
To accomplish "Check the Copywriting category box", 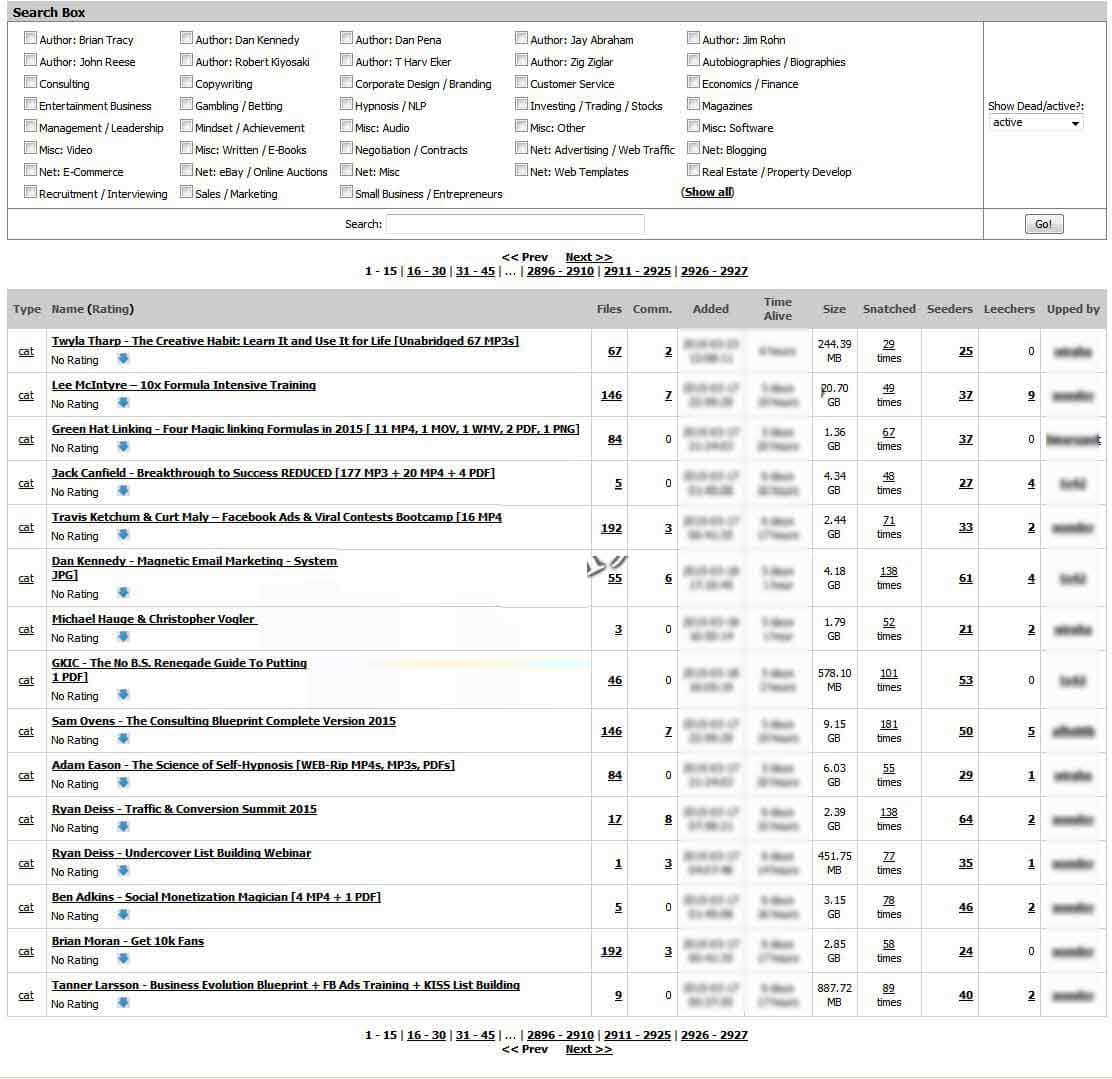I will click(x=187, y=82).
